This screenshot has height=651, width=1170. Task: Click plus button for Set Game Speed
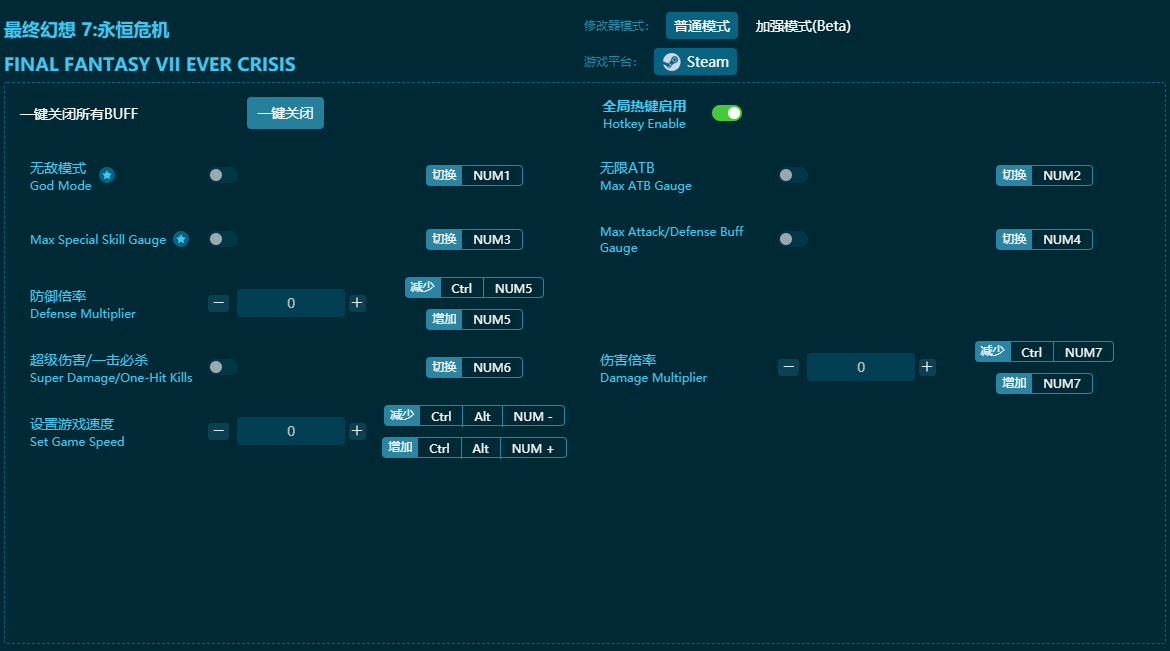(357, 431)
